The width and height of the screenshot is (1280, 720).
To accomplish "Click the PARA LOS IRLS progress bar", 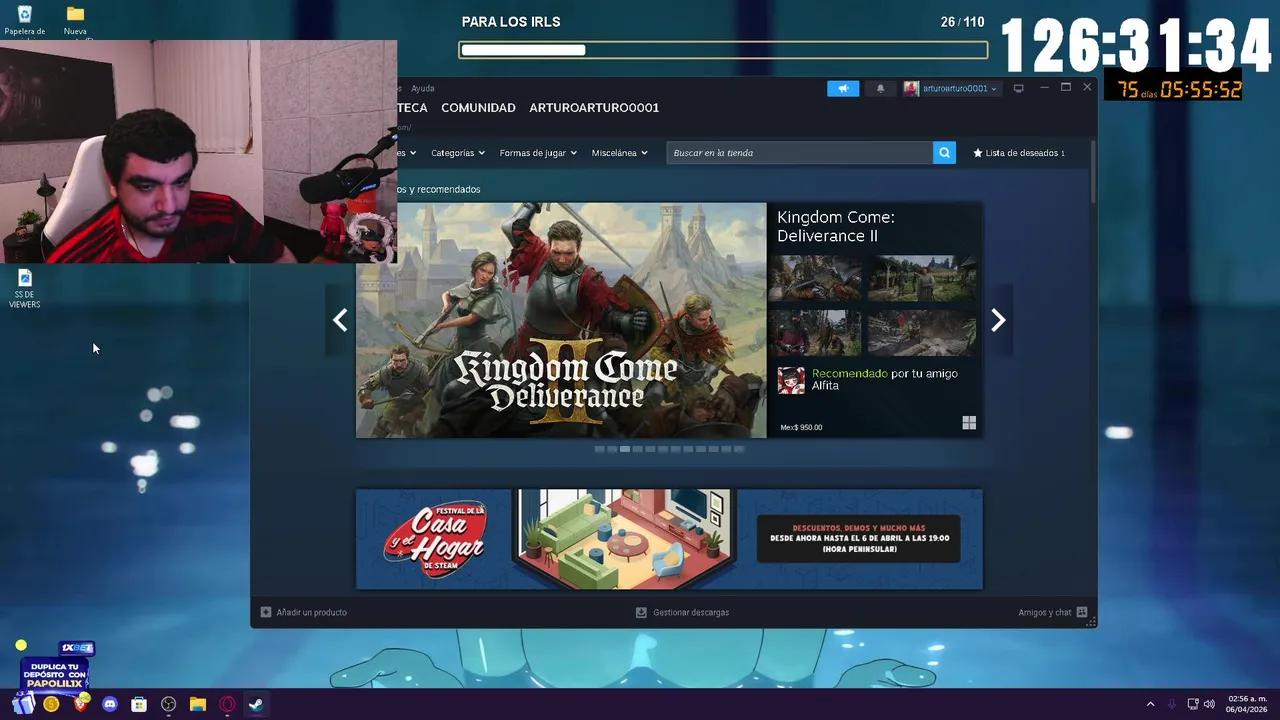I will (723, 50).
